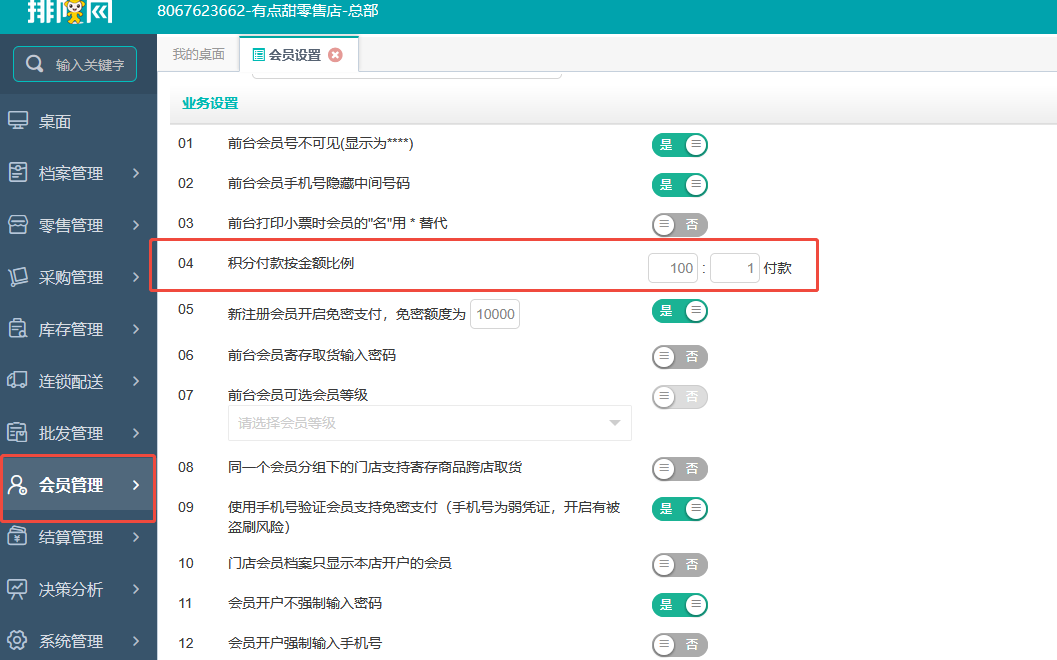
Task: Click the 档案管理 archive icon
Action: (18, 173)
